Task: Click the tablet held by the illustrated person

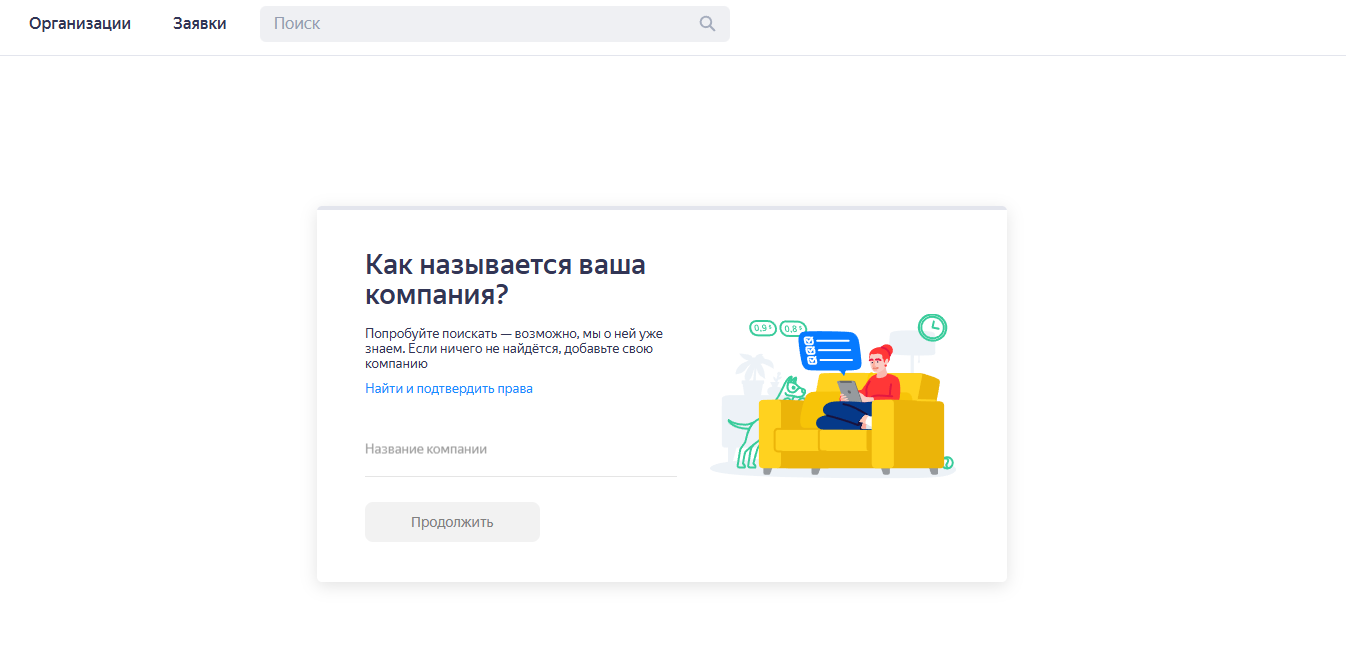Action: 849,390
